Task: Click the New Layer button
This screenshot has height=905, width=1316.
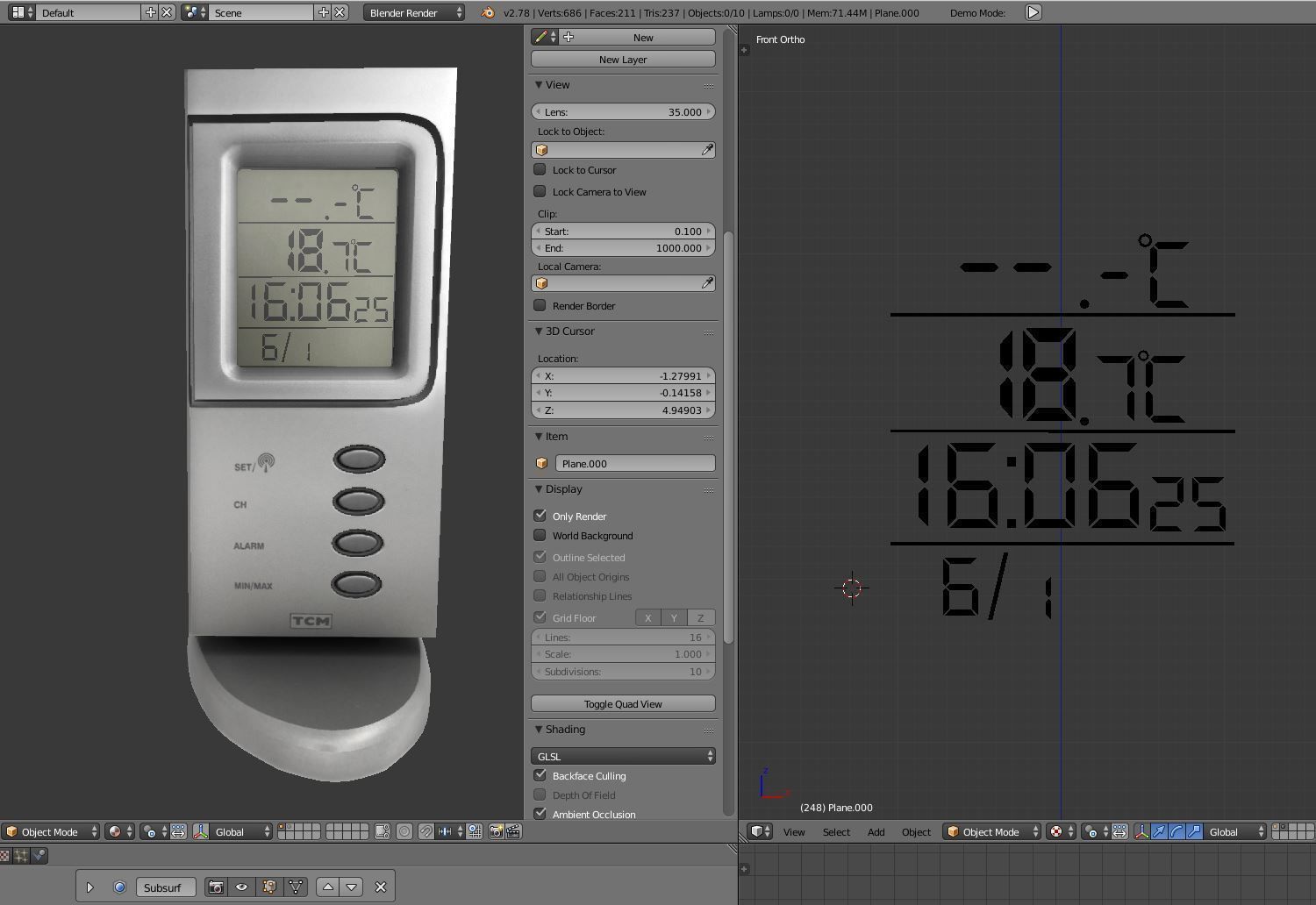Action: pyautogui.click(x=623, y=59)
